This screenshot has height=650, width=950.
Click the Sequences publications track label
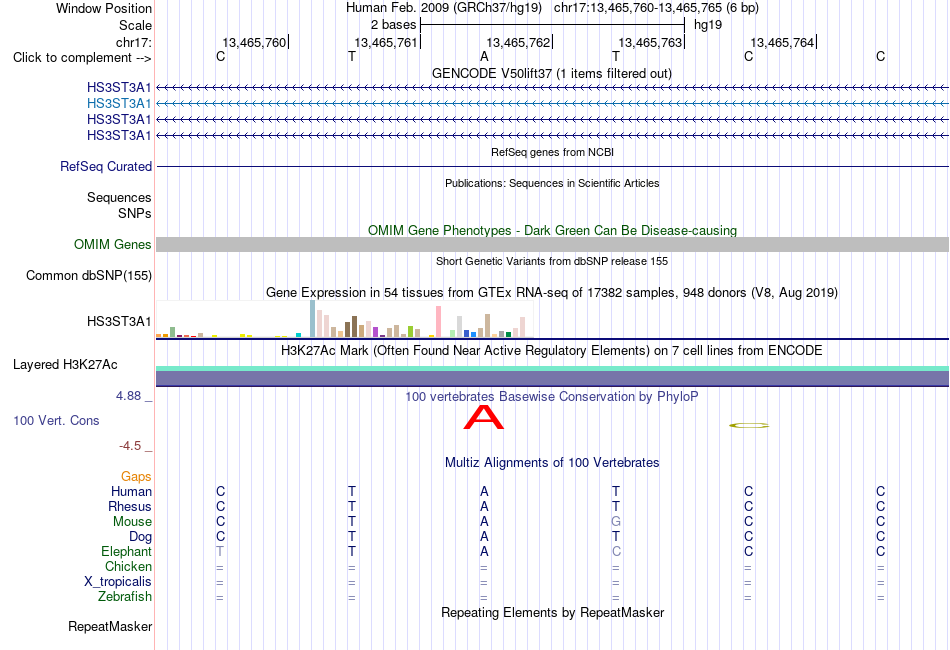click(x=119, y=197)
